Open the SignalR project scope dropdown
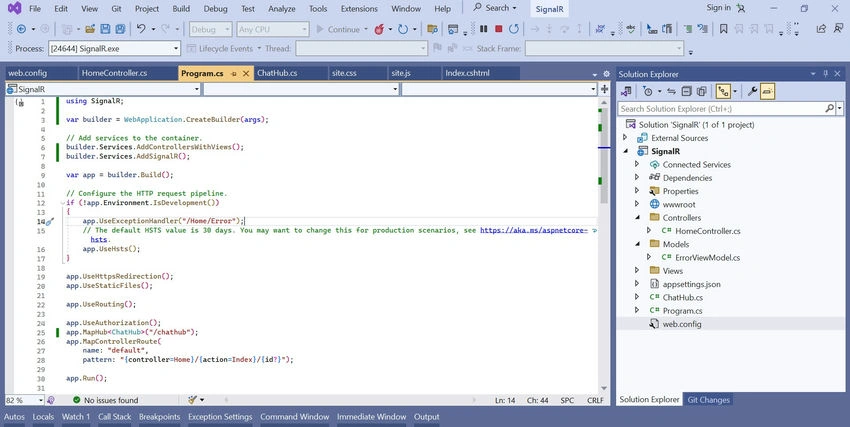This screenshot has height=427, width=850. tap(103, 89)
